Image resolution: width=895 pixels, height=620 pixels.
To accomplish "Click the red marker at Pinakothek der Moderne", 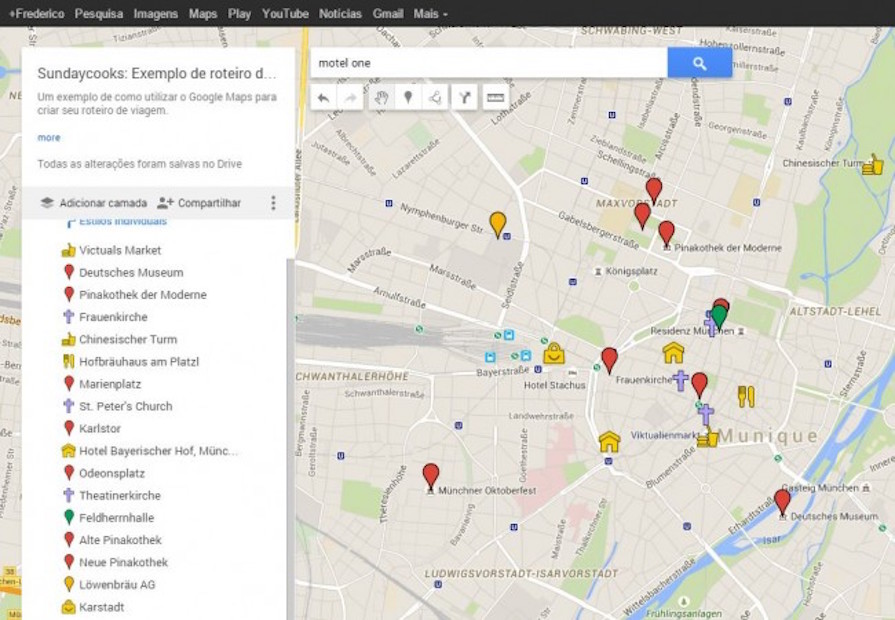I will 666,233.
